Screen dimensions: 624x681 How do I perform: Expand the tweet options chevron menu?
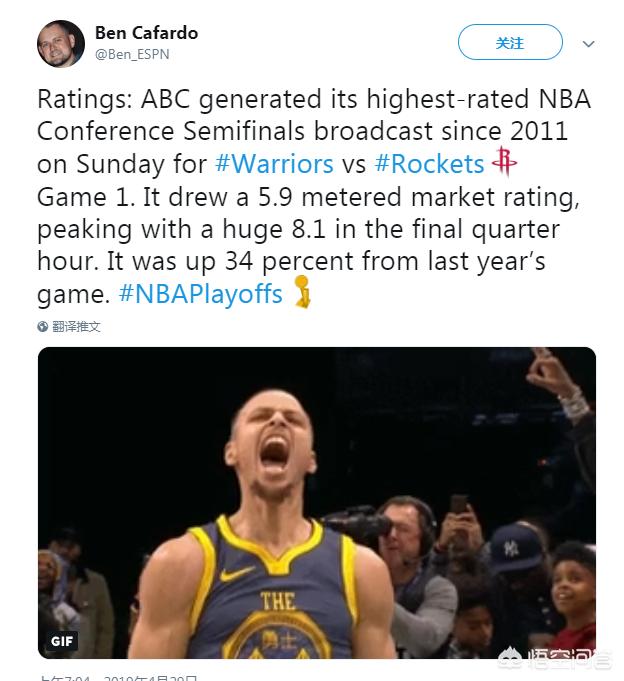pyautogui.click(x=588, y=44)
